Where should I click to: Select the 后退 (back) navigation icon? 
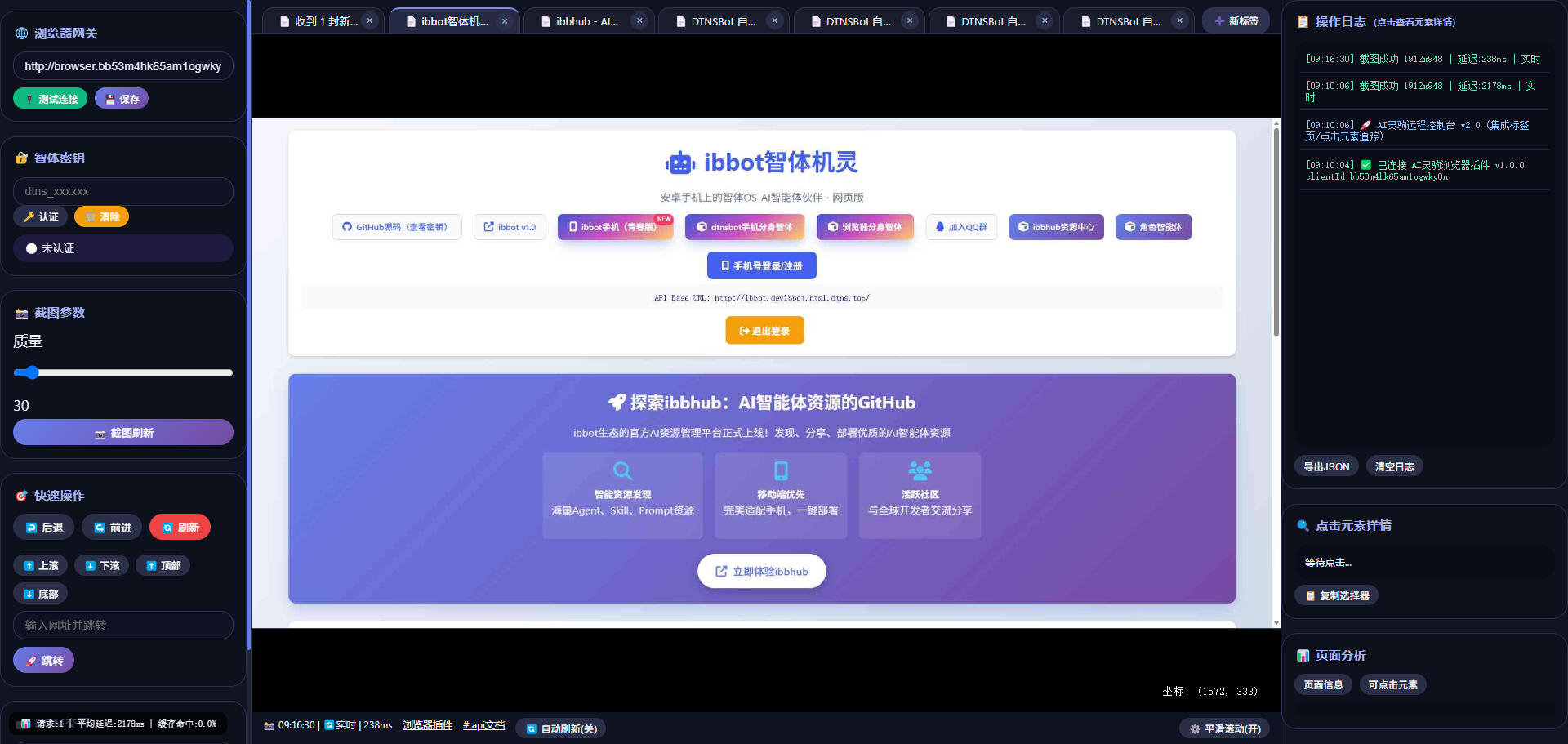[33, 527]
